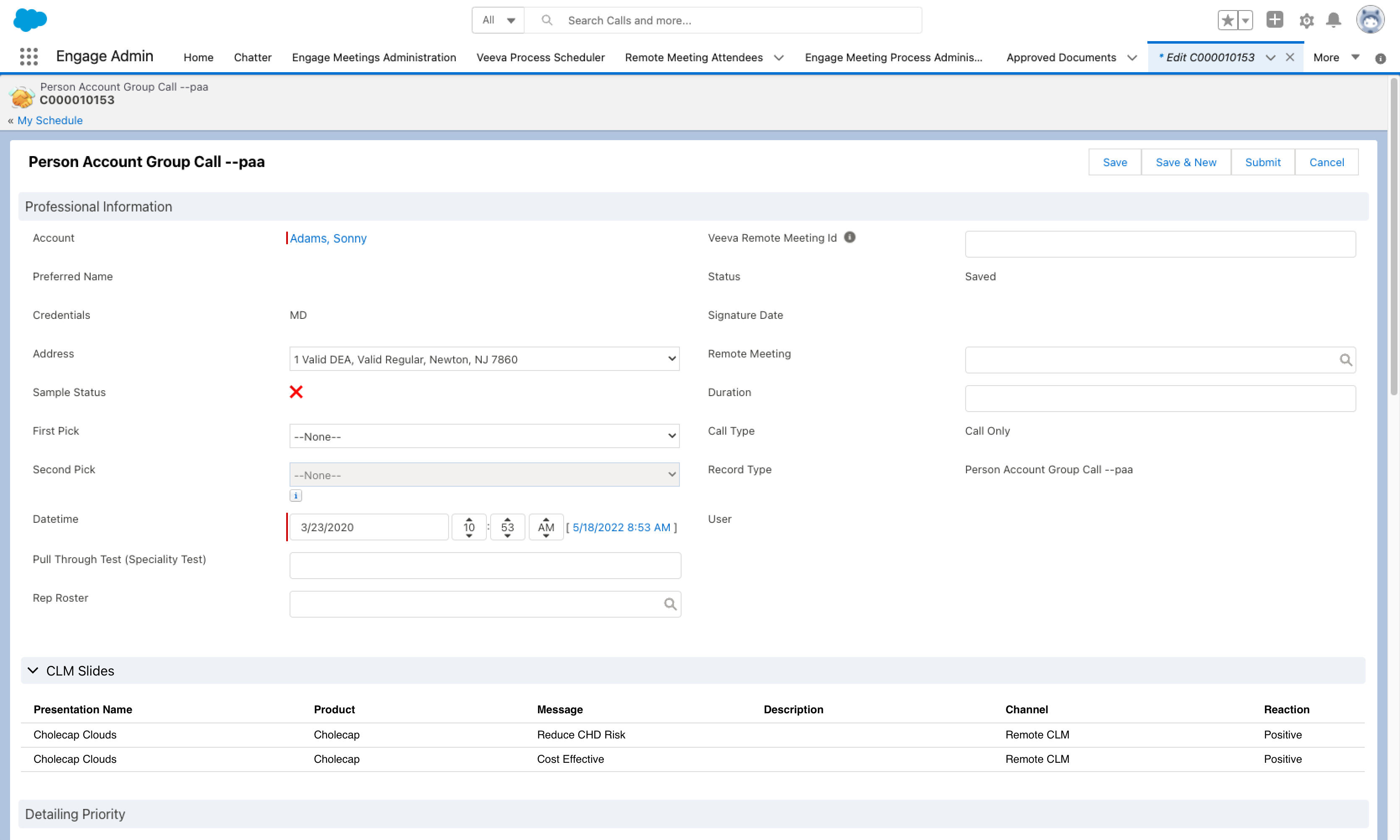Increase the Datetime hour stepper
The image size is (1400, 840).
(469, 519)
